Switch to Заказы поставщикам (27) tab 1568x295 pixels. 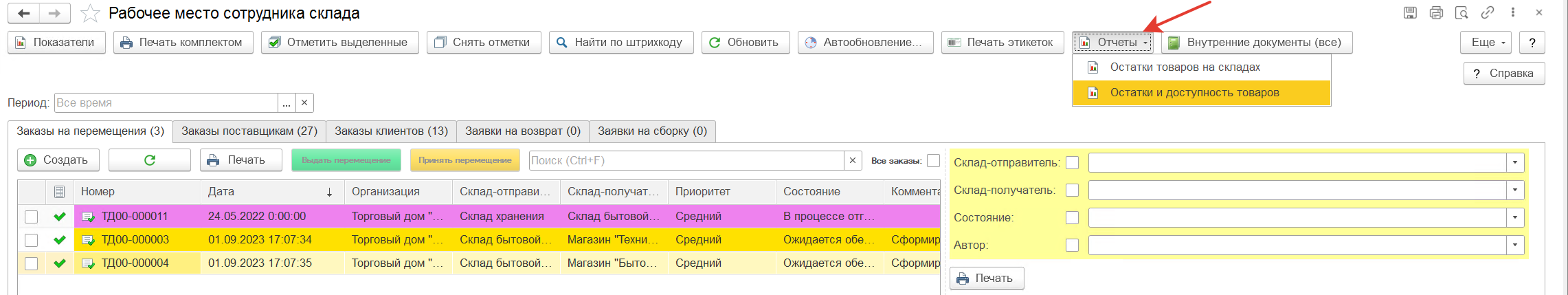point(249,131)
